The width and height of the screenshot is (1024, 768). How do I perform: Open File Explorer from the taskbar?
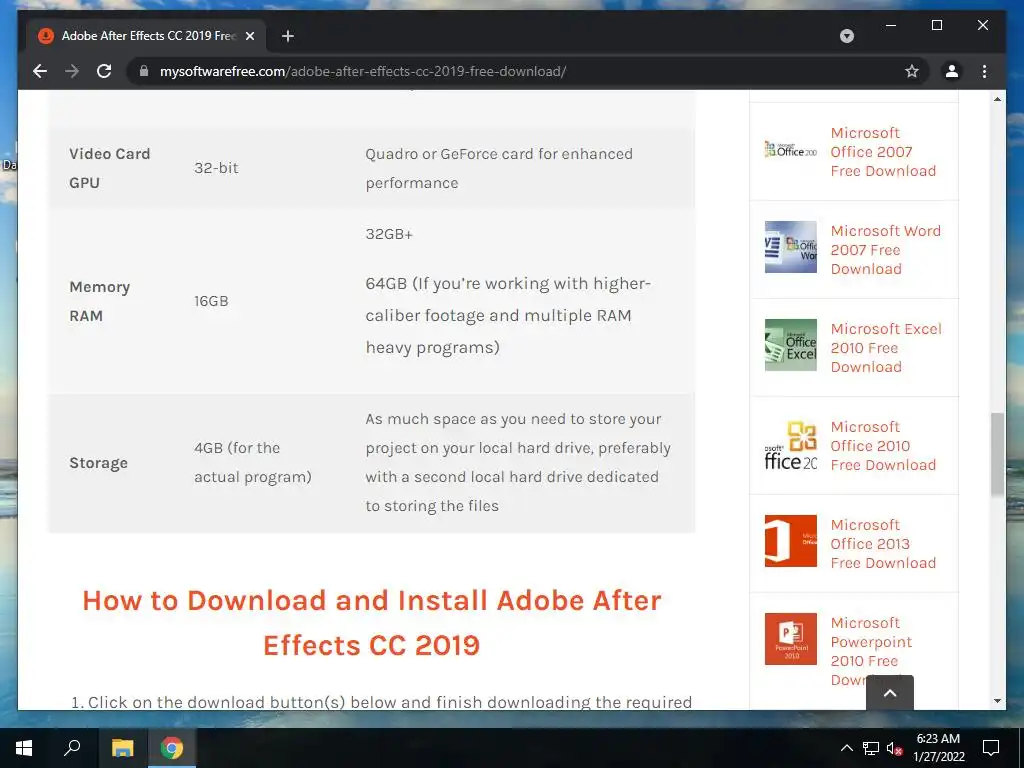pos(122,748)
